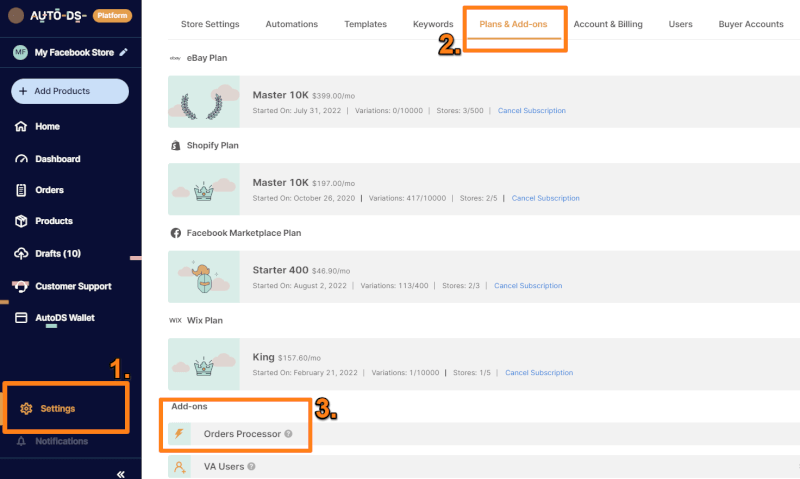Open the Products menu item
Viewport: 800px width, 479px height.
[54, 221]
